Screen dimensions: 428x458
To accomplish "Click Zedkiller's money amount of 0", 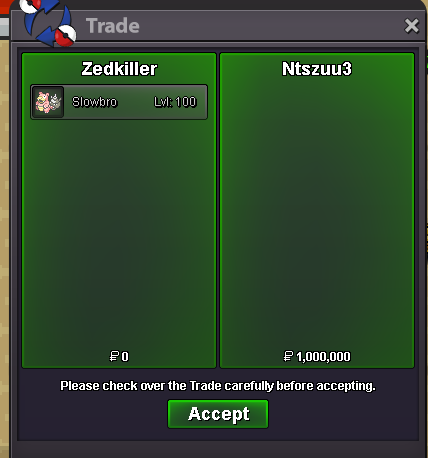I will [125, 357].
